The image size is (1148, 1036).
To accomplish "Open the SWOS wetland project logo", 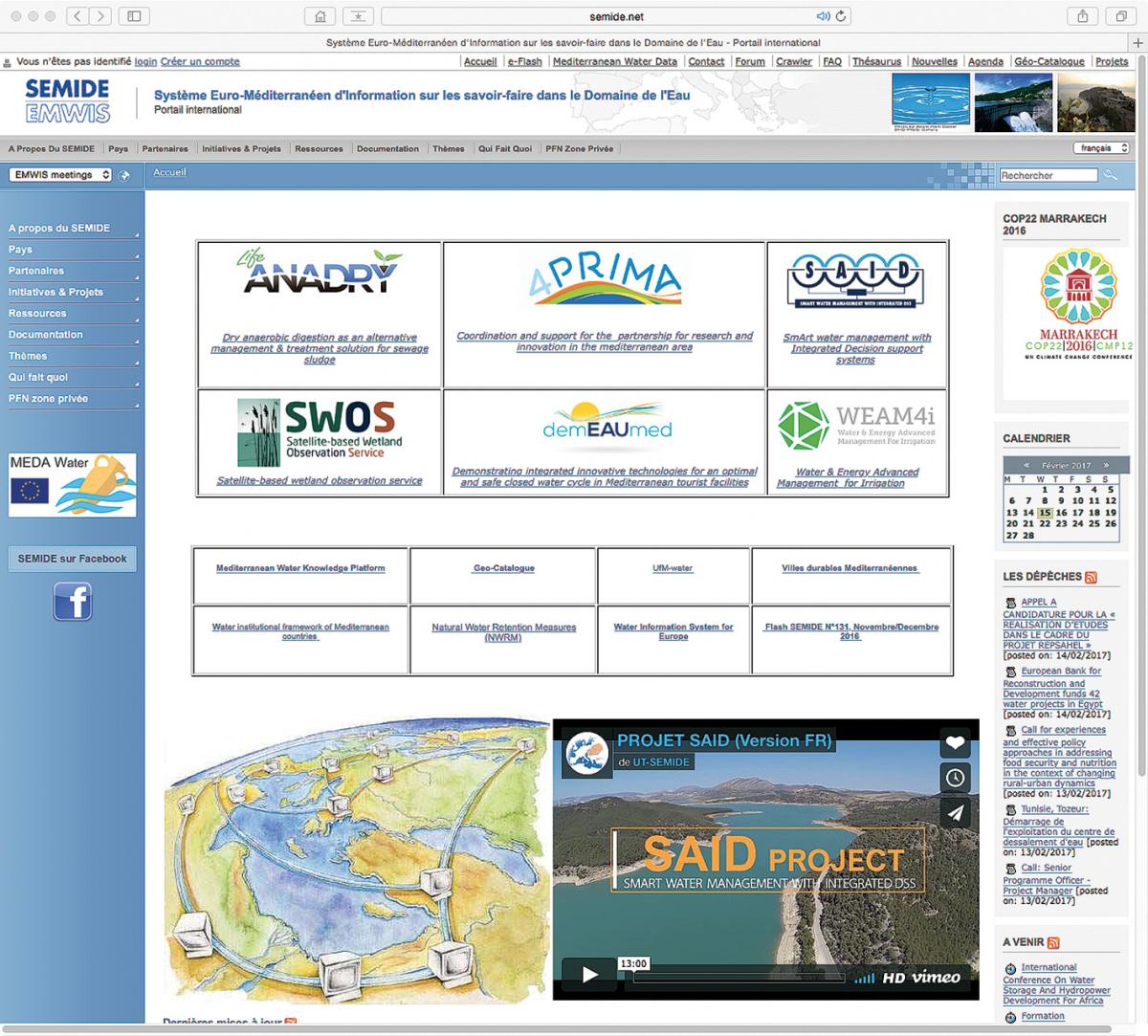I will coord(319,432).
